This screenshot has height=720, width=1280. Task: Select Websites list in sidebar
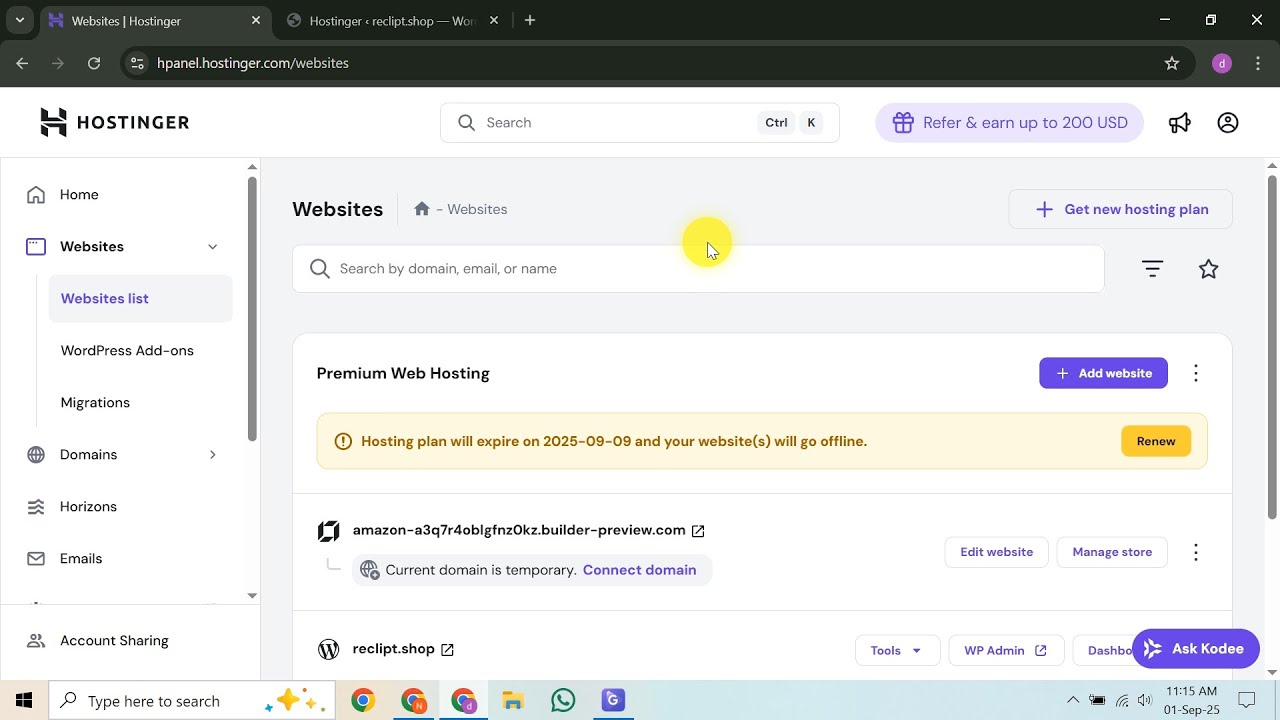pyautogui.click(x=140, y=299)
